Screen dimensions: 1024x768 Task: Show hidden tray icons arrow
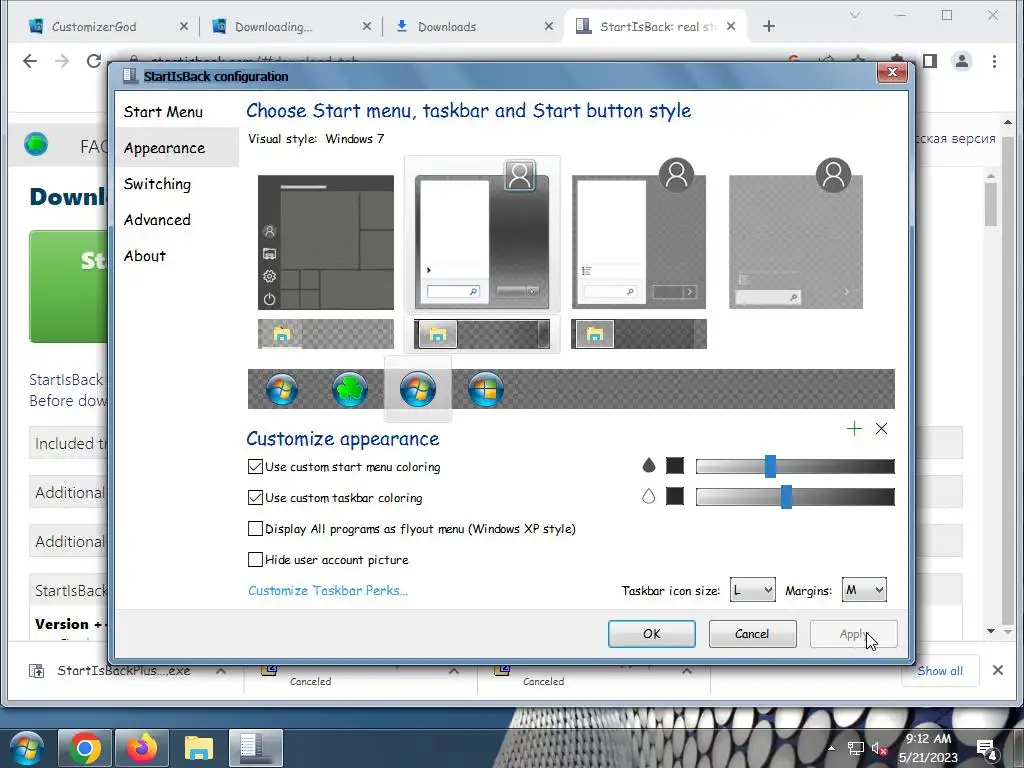831,748
